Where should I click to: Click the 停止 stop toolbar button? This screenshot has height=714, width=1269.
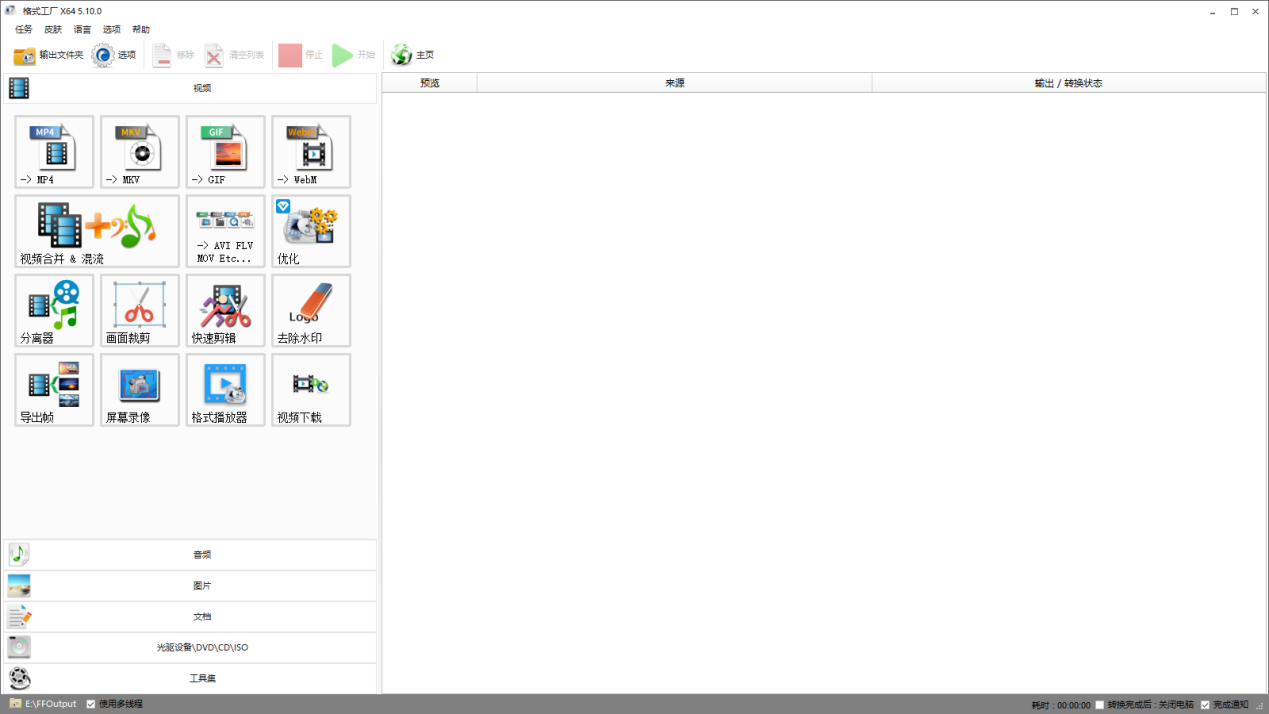[301, 55]
